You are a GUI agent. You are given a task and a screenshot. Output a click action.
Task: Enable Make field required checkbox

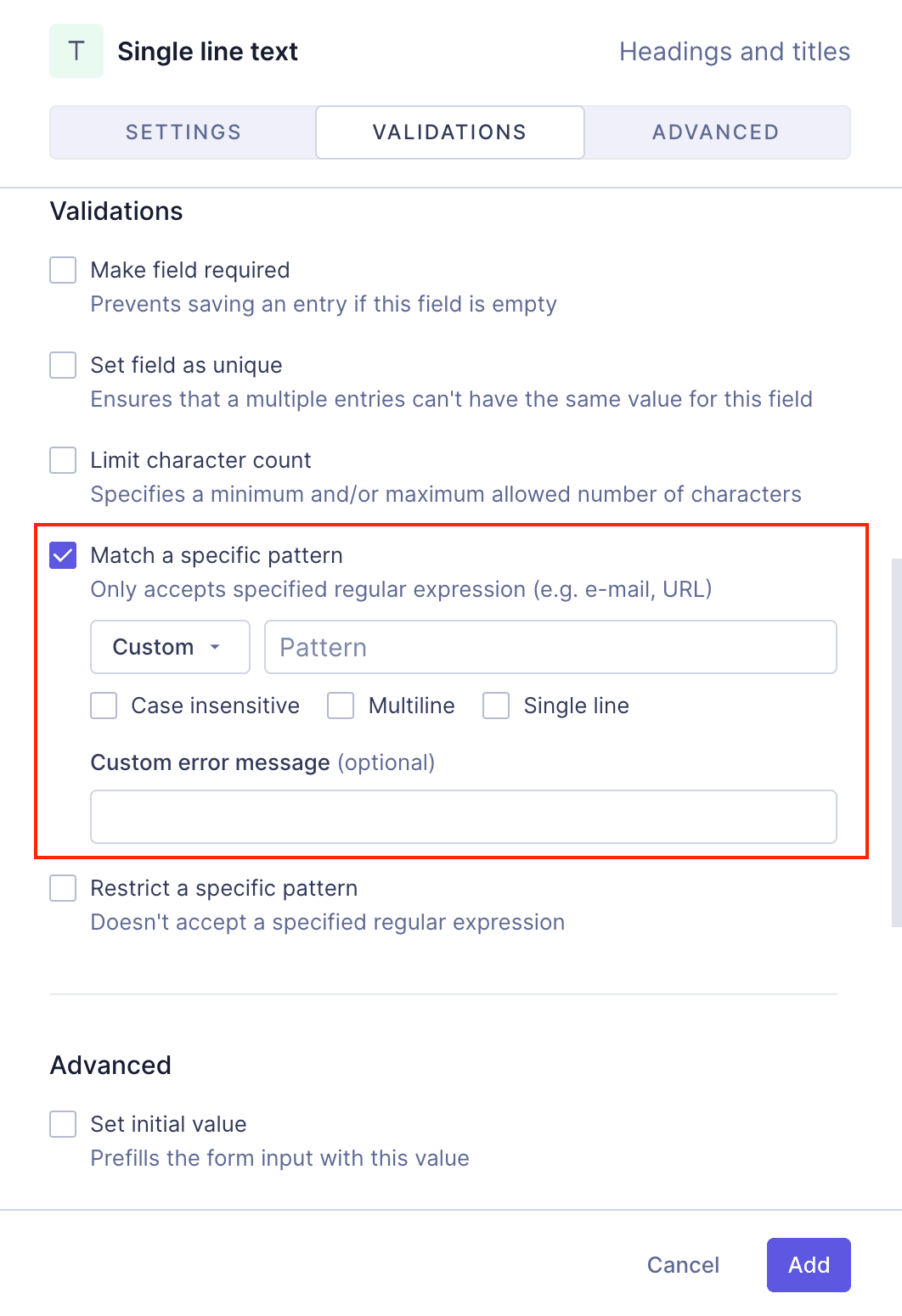pos(63,270)
